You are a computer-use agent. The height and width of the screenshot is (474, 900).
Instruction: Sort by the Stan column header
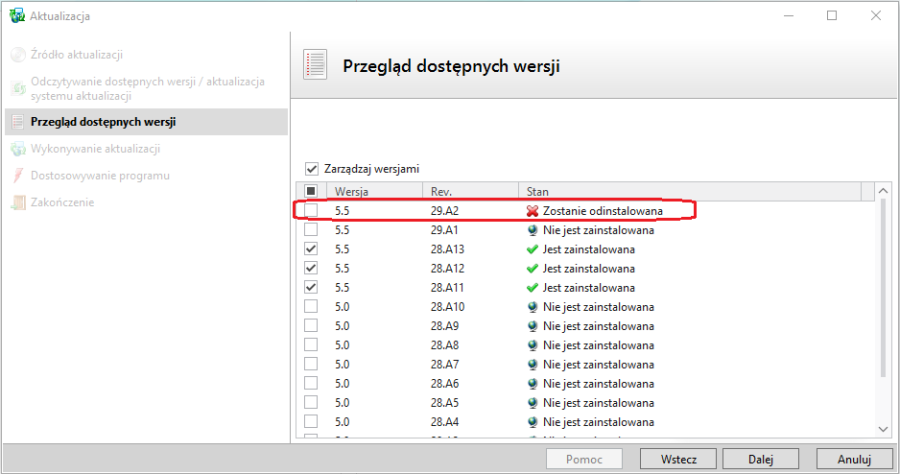535,191
